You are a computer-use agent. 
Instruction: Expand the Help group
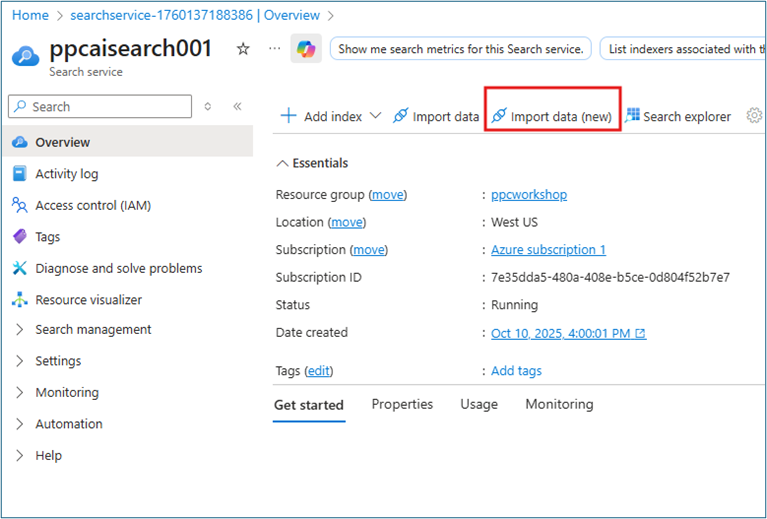pyautogui.click(x=20, y=455)
